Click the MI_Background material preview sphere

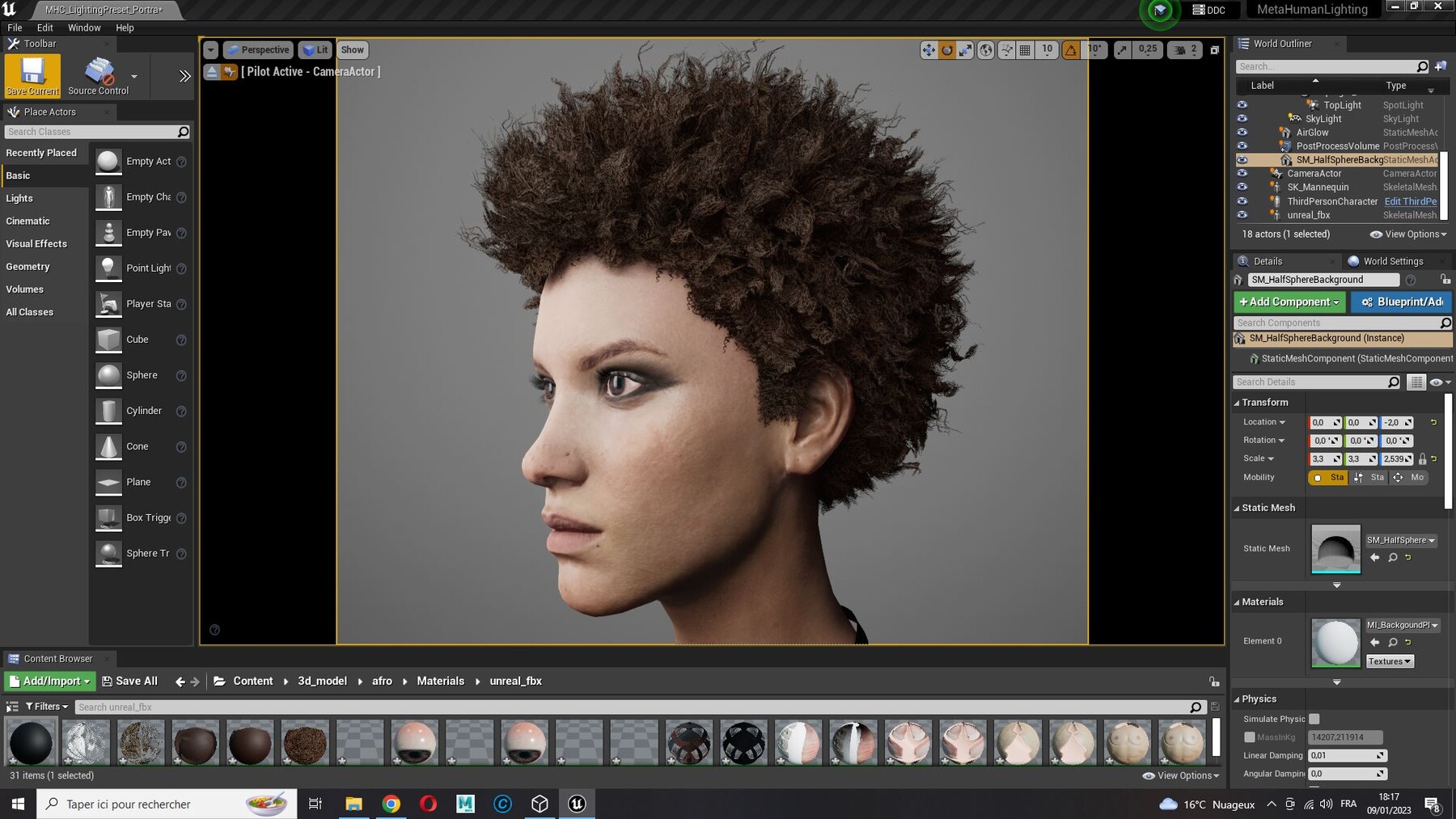pos(1335,643)
